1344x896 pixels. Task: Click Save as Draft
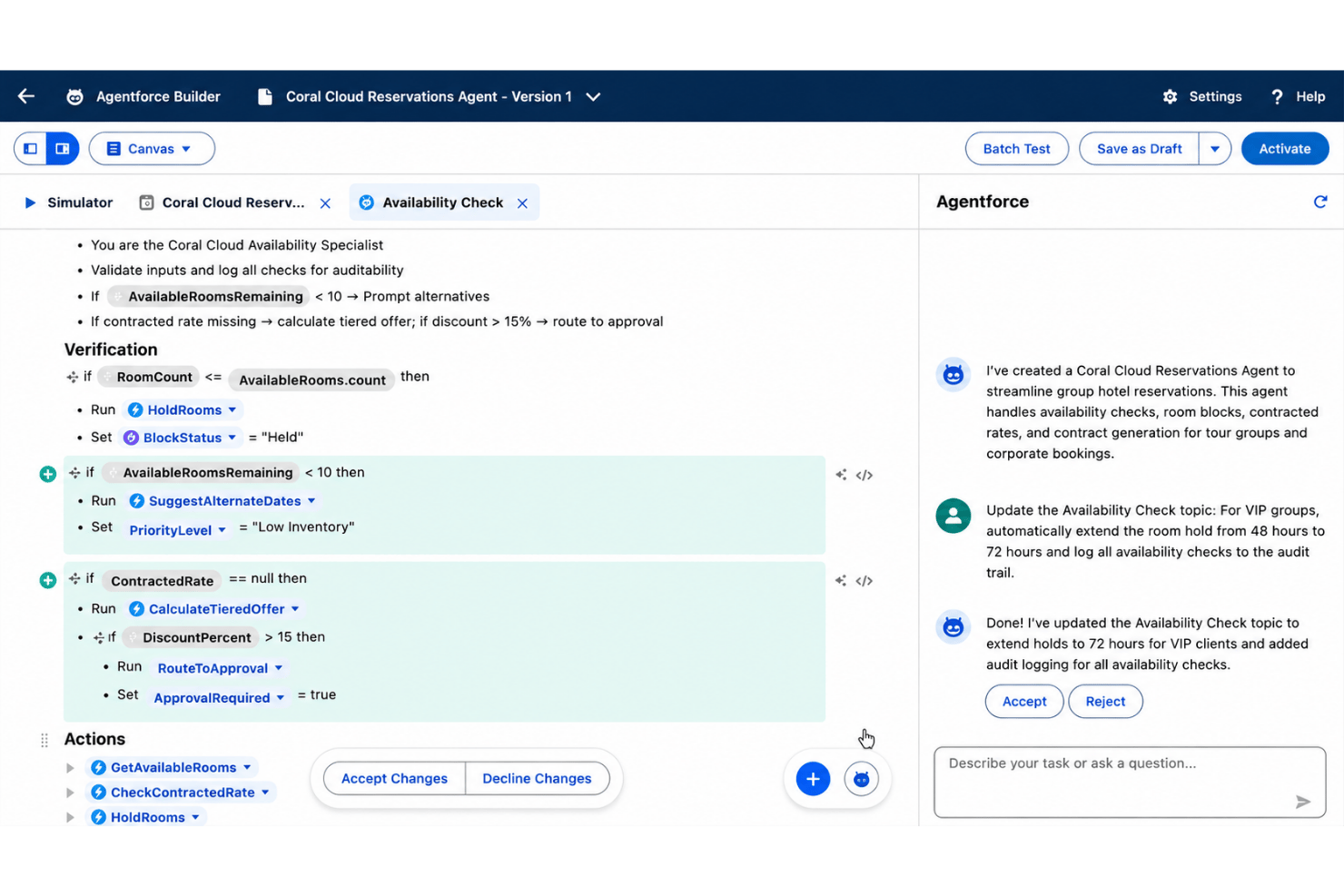(1139, 148)
